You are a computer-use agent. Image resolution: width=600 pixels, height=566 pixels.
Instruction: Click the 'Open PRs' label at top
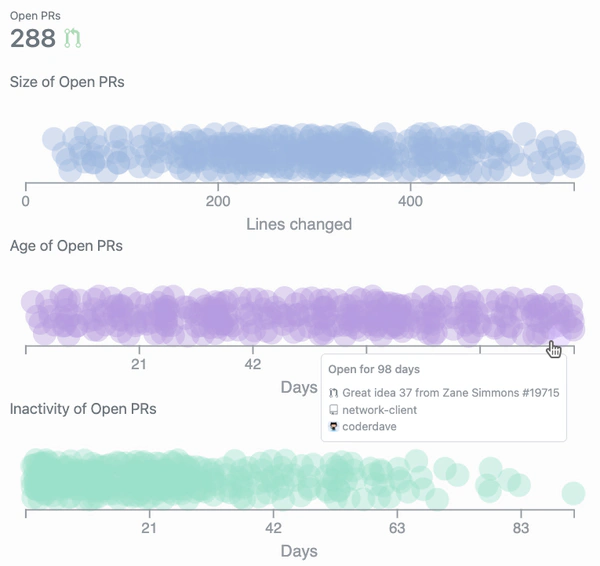click(x=34, y=16)
